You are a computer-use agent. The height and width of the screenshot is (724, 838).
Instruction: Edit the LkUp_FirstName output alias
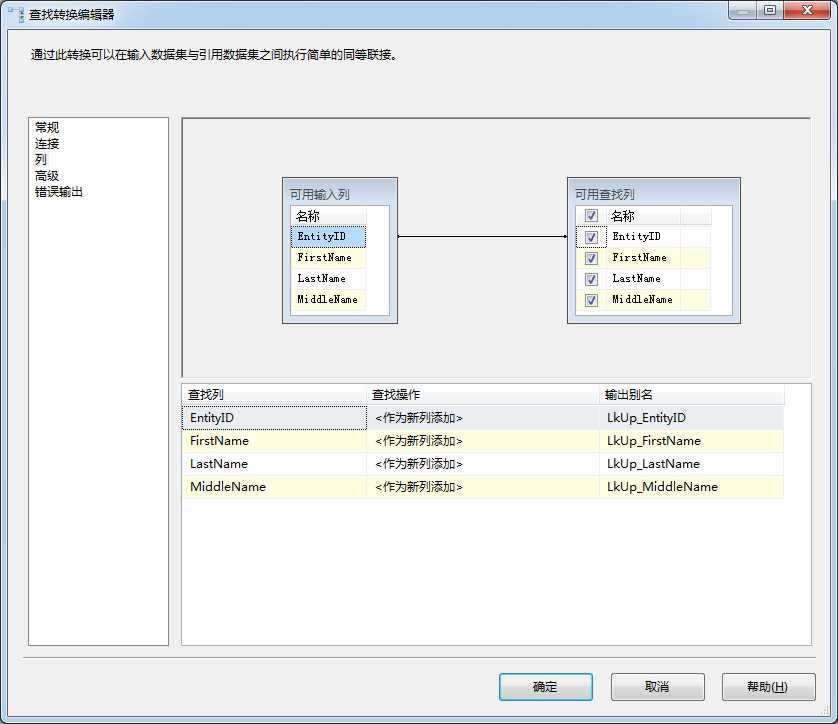point(692,441)
